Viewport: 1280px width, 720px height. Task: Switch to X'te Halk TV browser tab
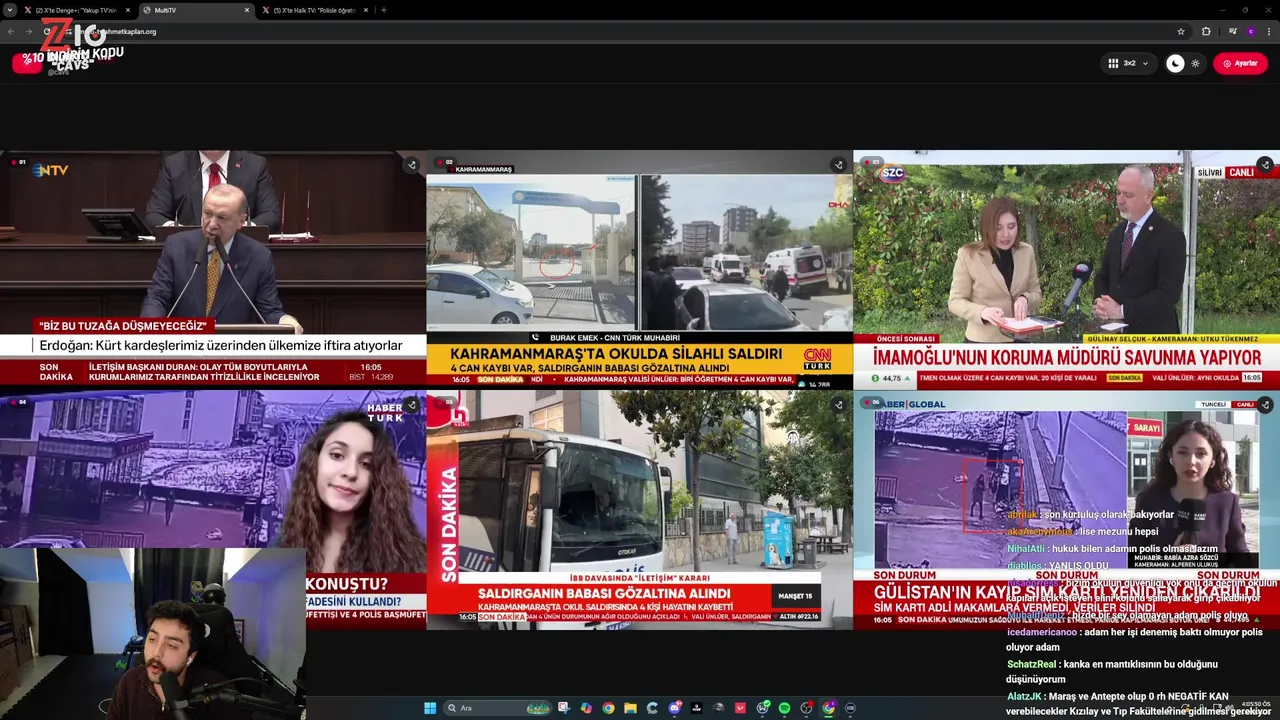click(x=315, y=10)
